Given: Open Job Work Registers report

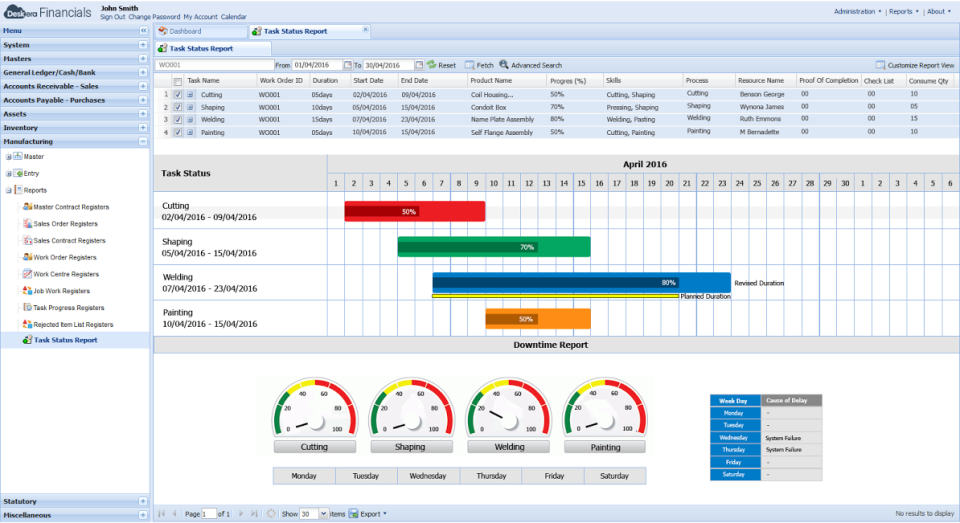Looking at the screenshot, I should tap(62, 291).
